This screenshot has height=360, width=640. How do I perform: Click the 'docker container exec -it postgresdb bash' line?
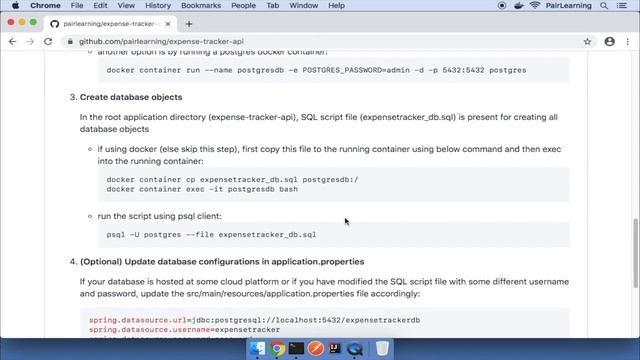[x=202, y=189]
